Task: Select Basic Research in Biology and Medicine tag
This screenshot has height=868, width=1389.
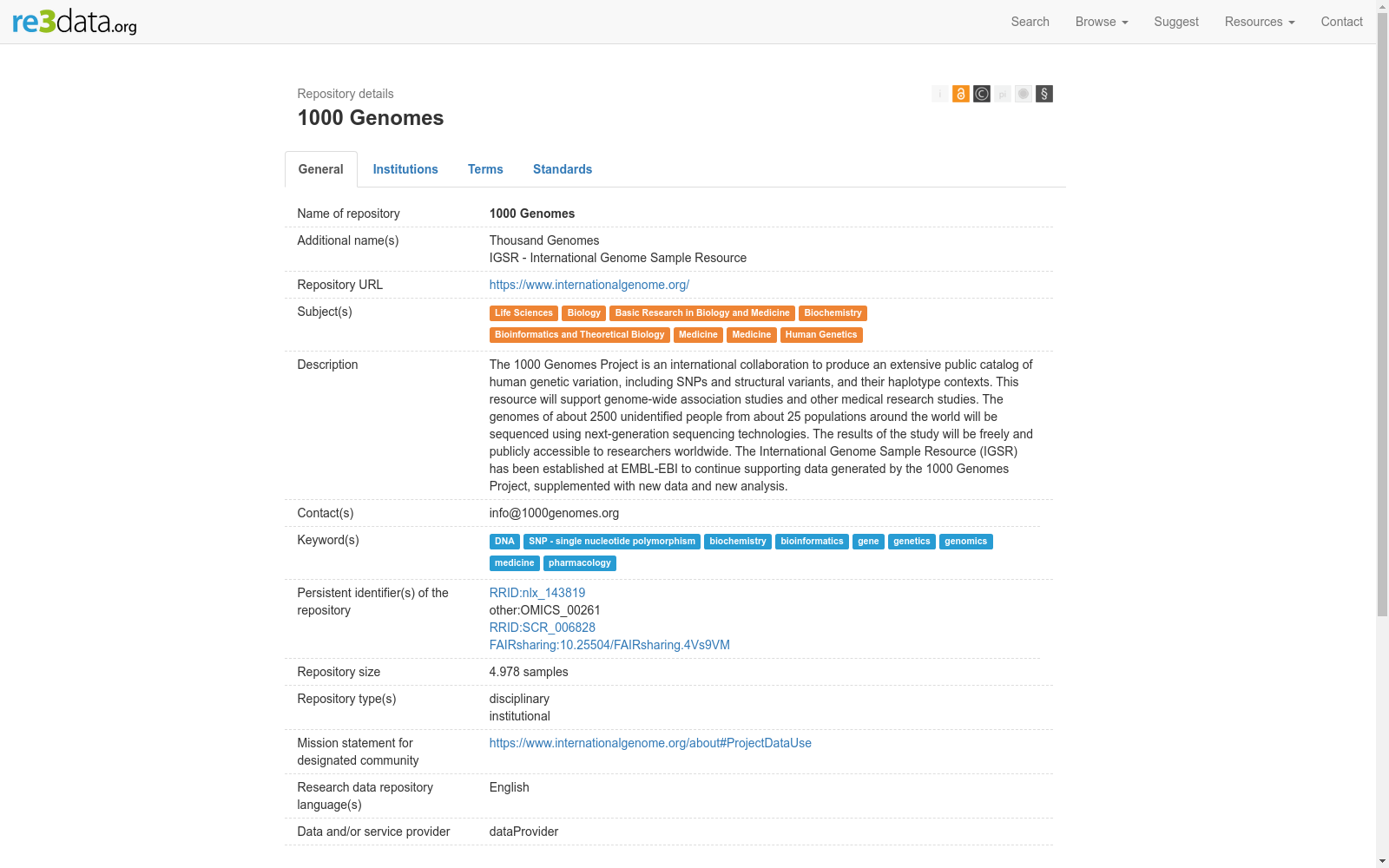Action: click(702, 313)
